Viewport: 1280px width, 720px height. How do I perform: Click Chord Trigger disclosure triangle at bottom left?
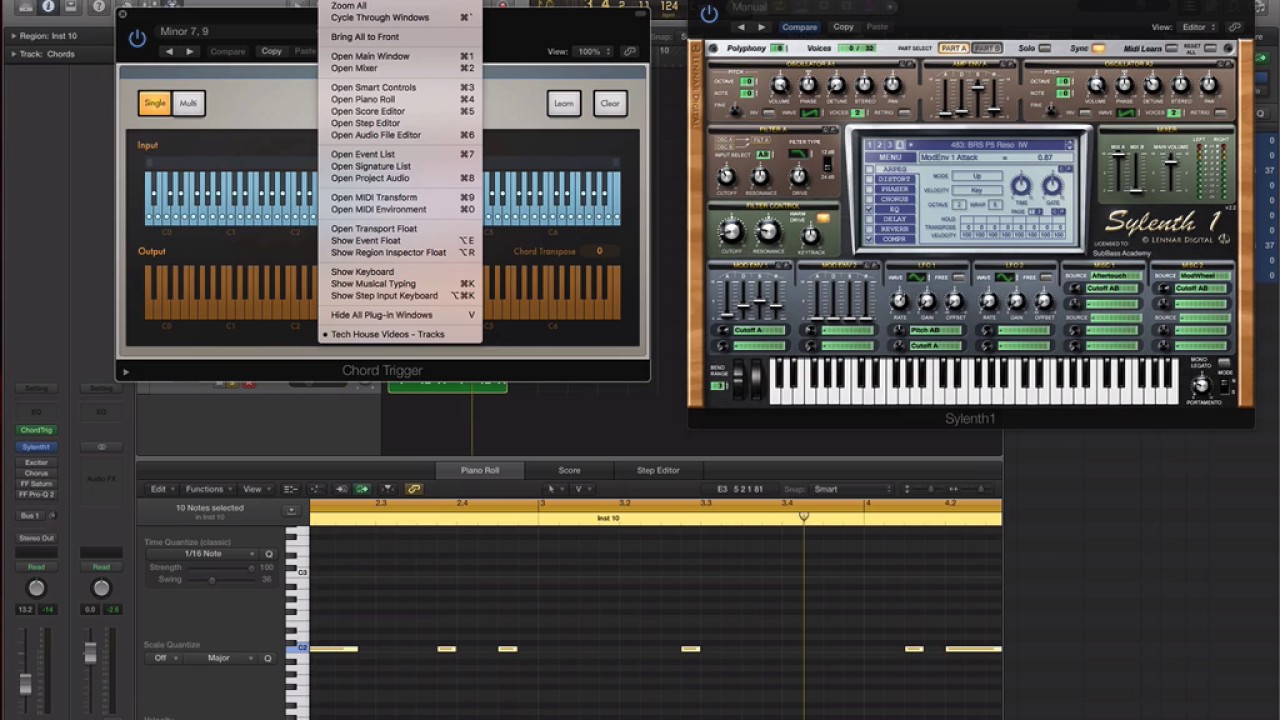pyautogui.click(x=126, y=371)
